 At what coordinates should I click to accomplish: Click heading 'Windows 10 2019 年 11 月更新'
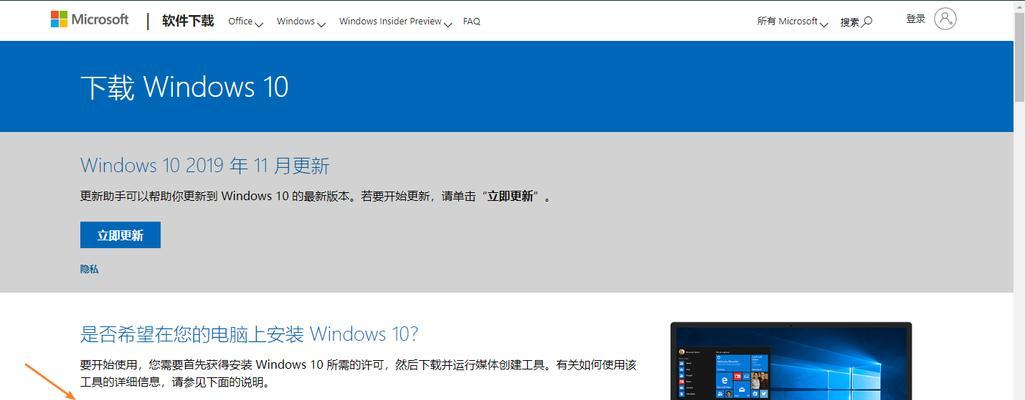point(205,165)
